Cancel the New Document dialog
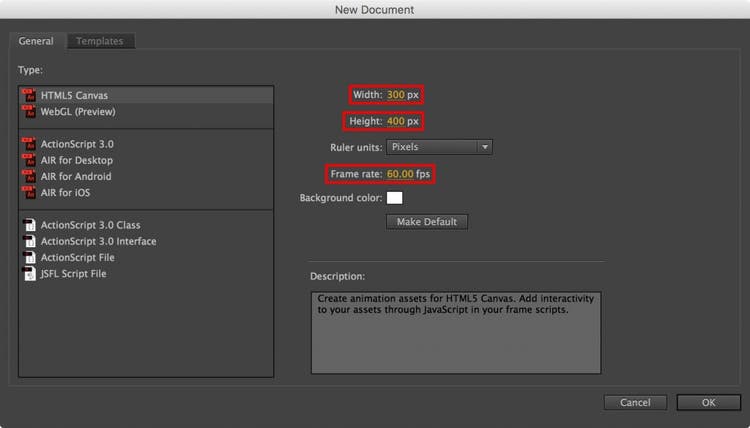 click(635, 402)
